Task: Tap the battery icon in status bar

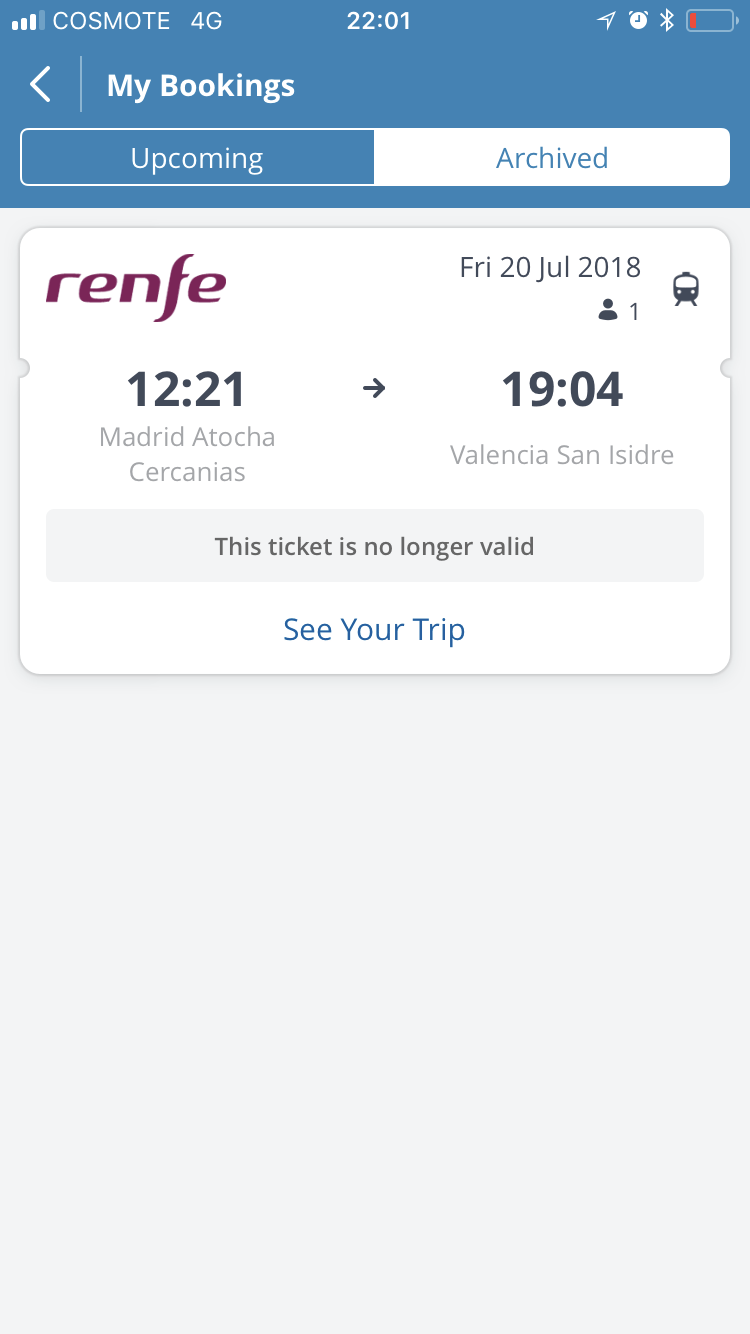Action: (x=710, y=21)
